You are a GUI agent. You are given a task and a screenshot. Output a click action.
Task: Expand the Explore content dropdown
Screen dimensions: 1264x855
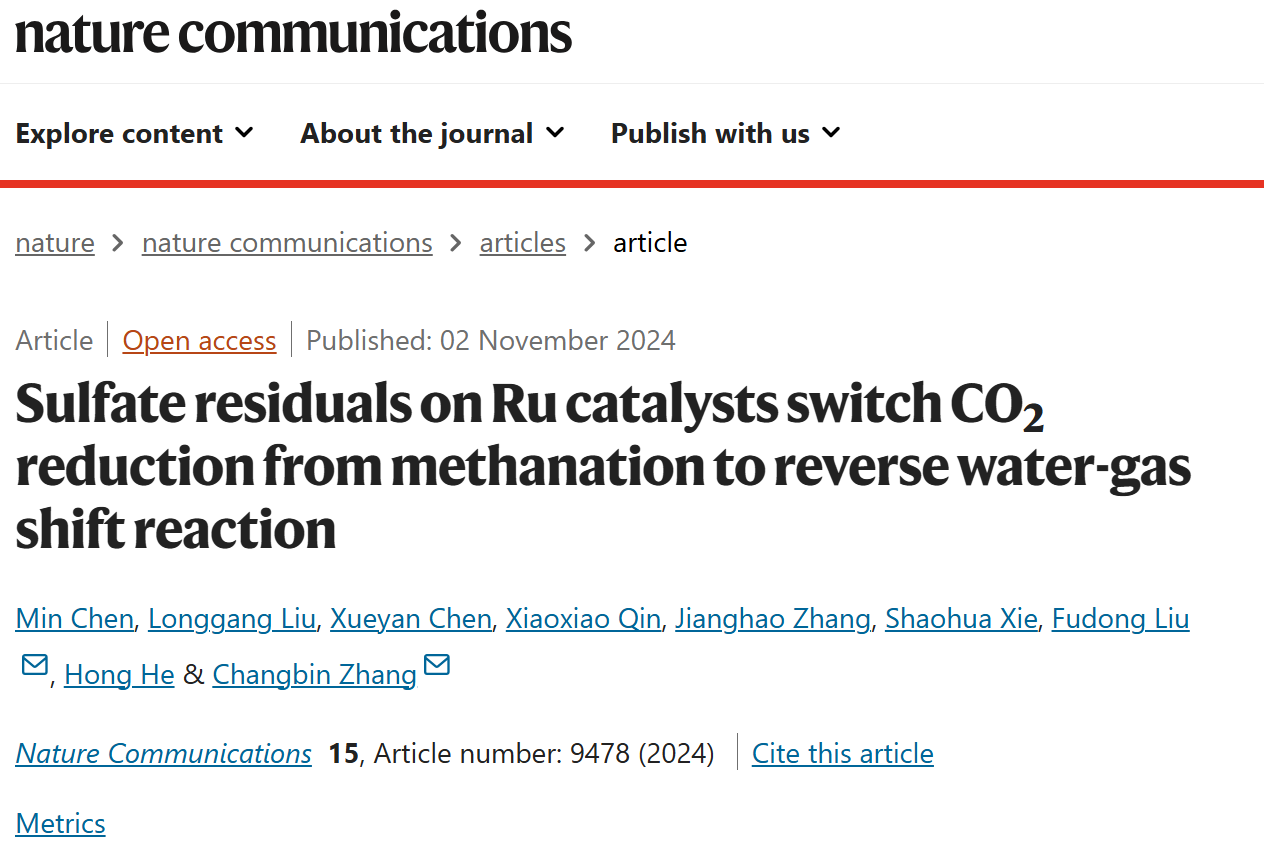(x=135, y=133)
